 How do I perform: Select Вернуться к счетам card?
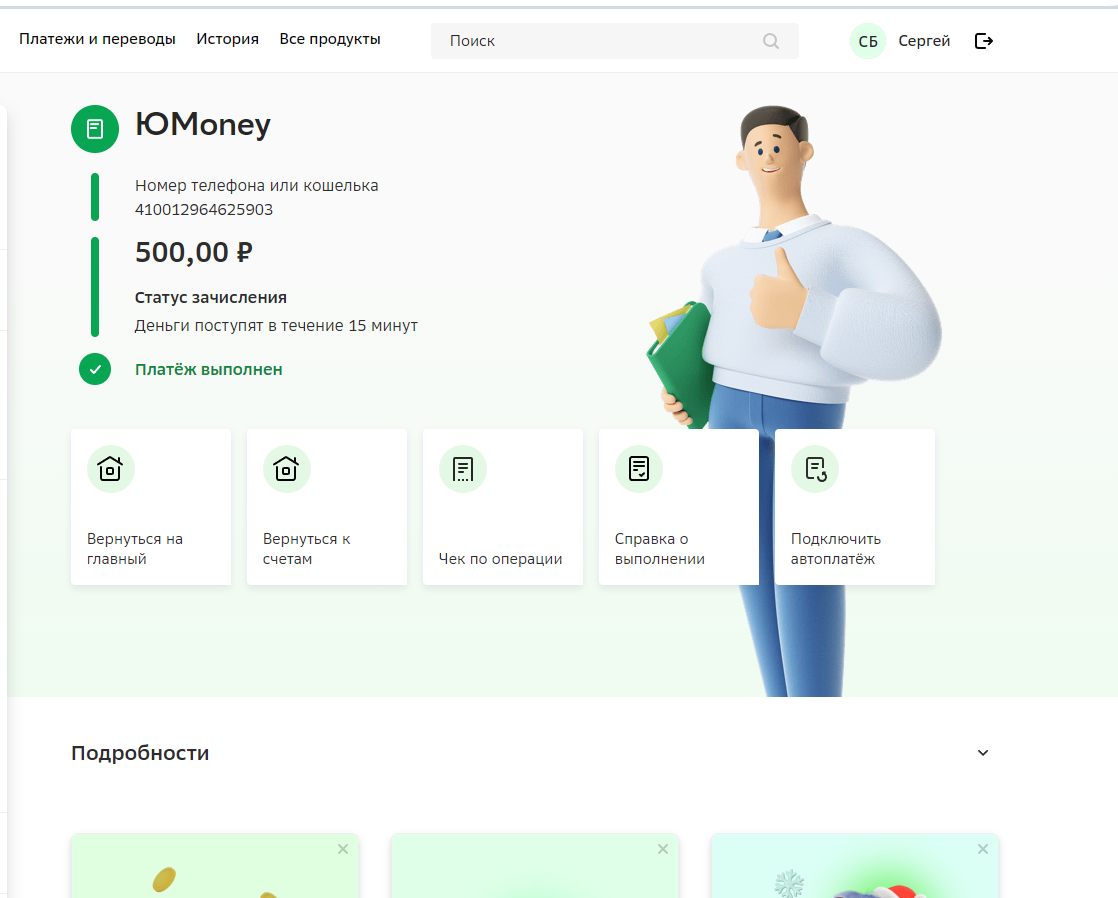click(x=327, y=507)
